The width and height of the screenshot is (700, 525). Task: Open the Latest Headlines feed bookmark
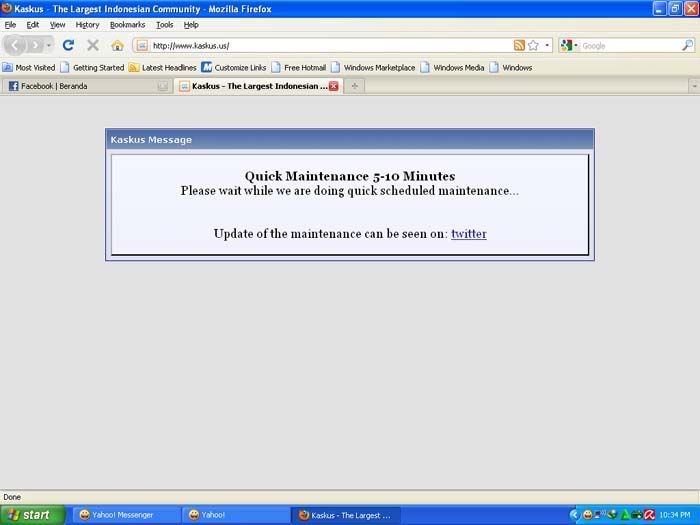pos(163,67)
